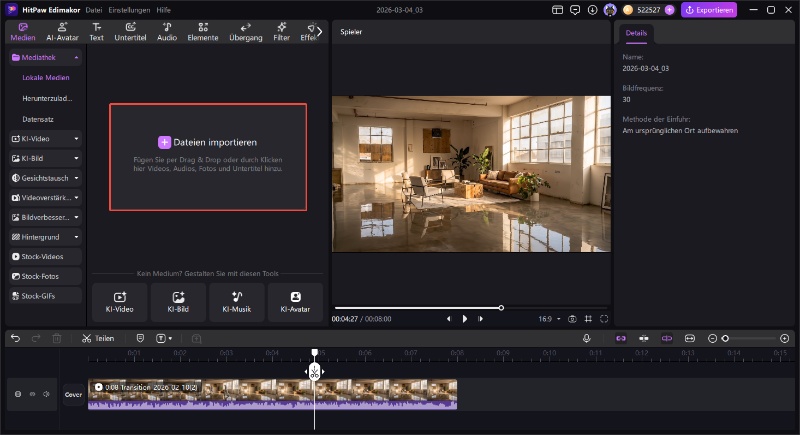Click the user avatar icon
The height and width of the screenshot is (435, 800).
click(610, 10)
